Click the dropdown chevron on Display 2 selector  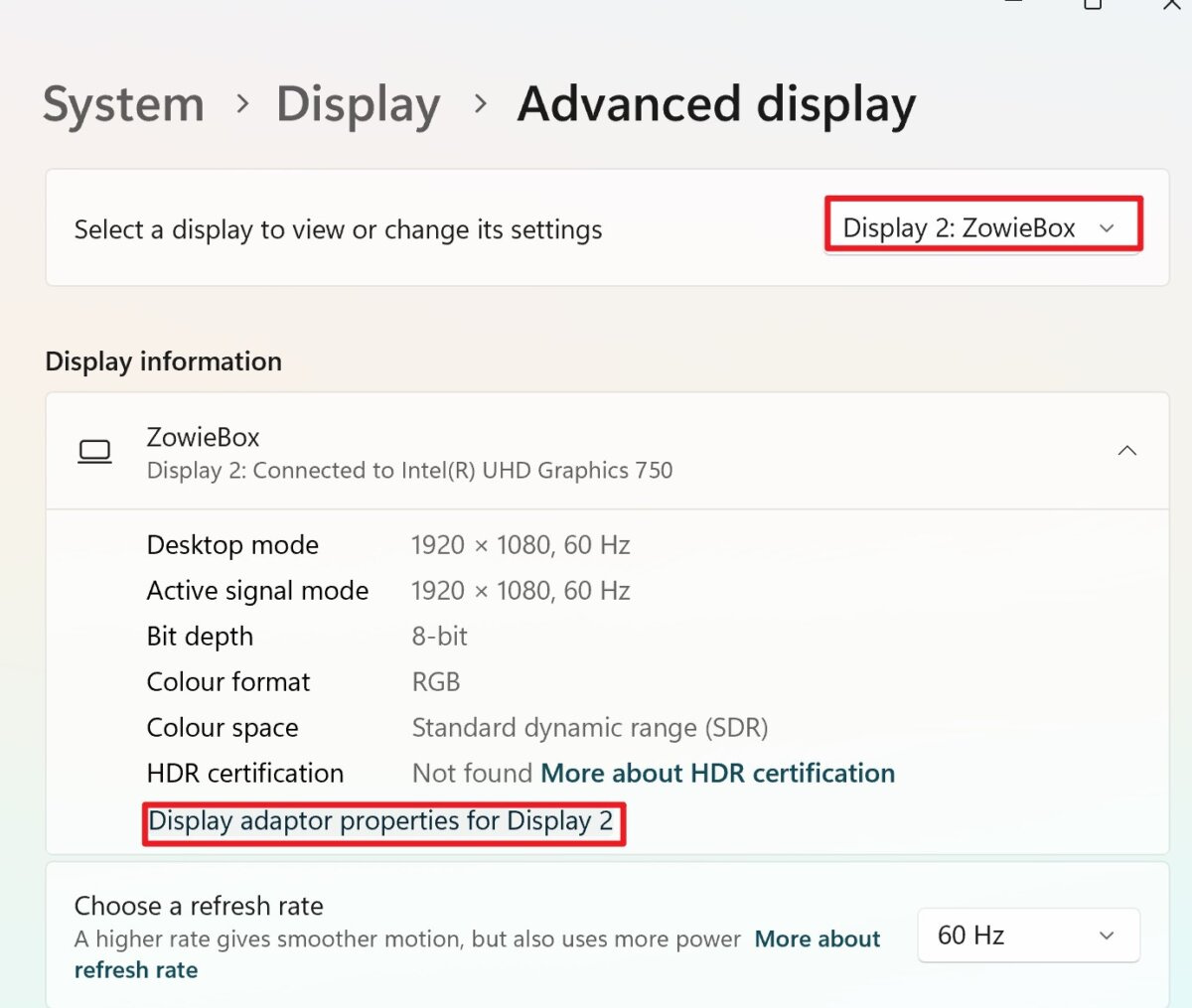click(1107, 227)
